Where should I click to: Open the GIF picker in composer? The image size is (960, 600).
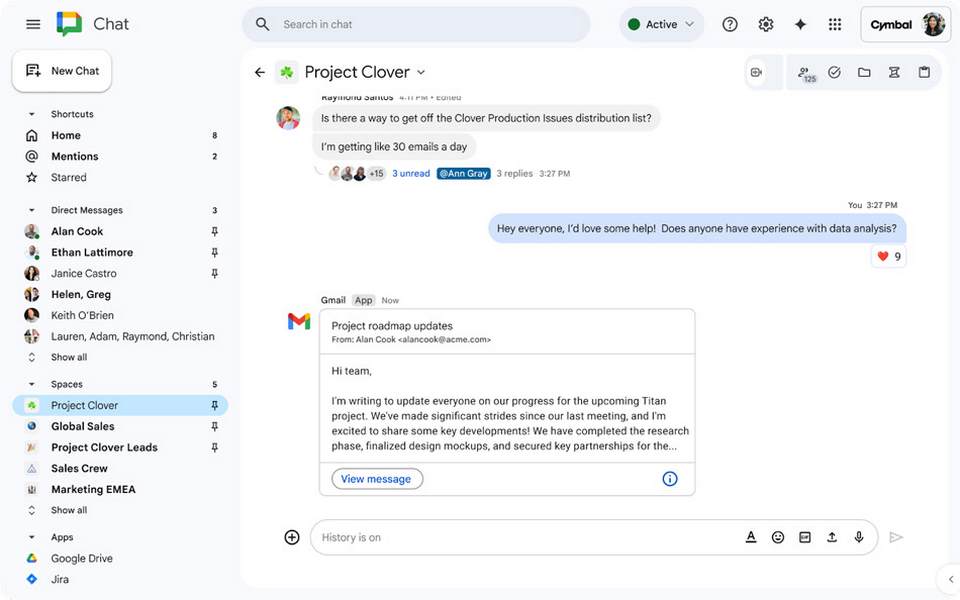click(805, 537)
